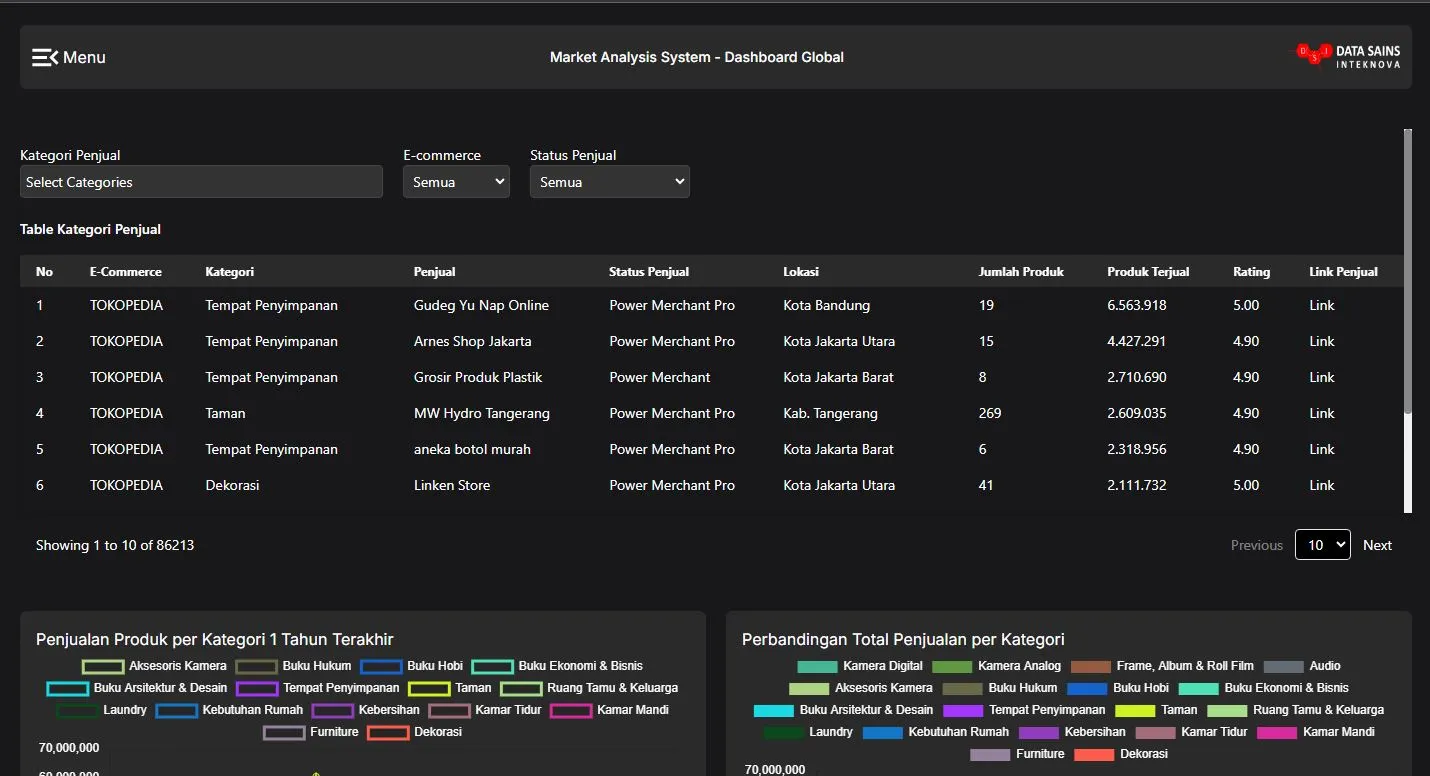
Task: Select the seller name Gudeg Yu Nap Online
Action: (481, 305)
